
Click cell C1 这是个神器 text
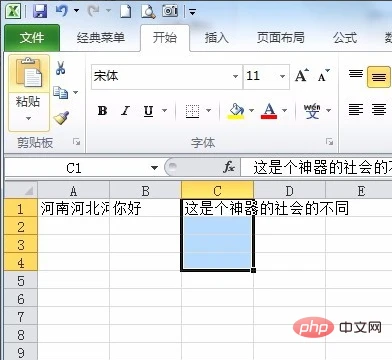coord(217,209)
